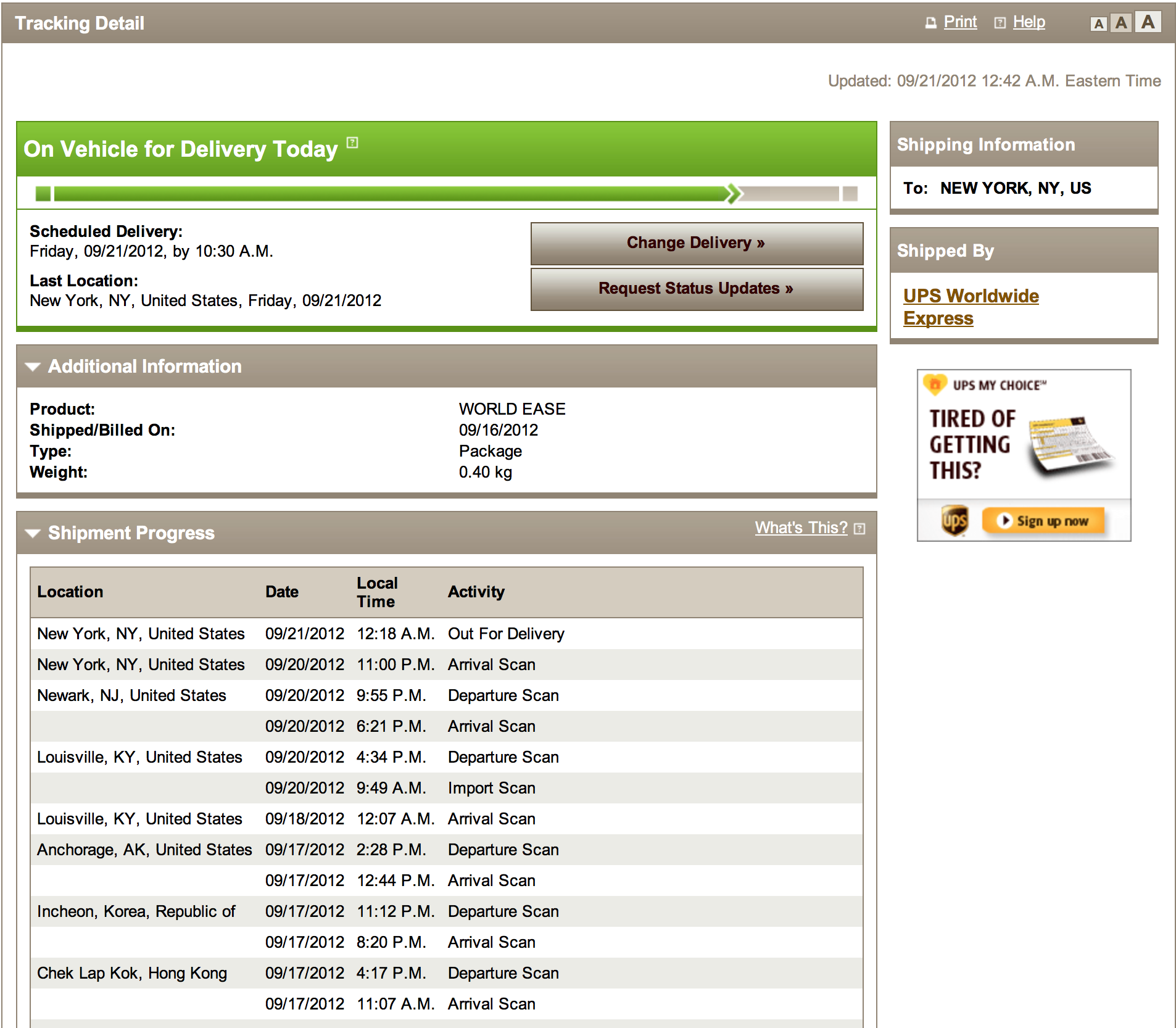The width and height of the screenshot is (1176, 1028).
Task: Click the Activity column header
Action: (x=476, y=592)
